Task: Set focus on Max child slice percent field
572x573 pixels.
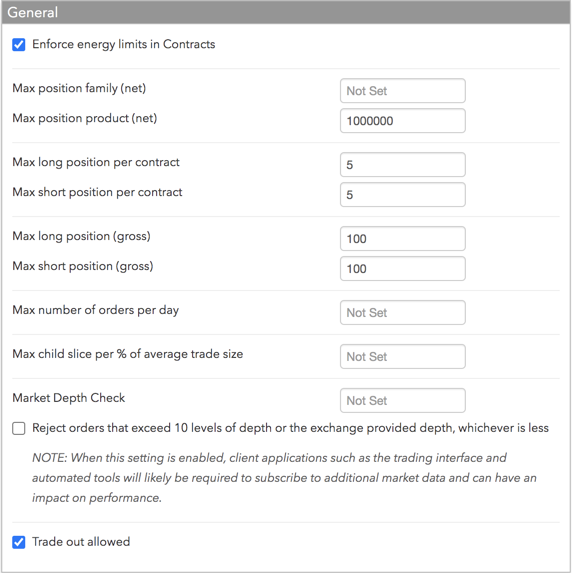Action: 403,356
